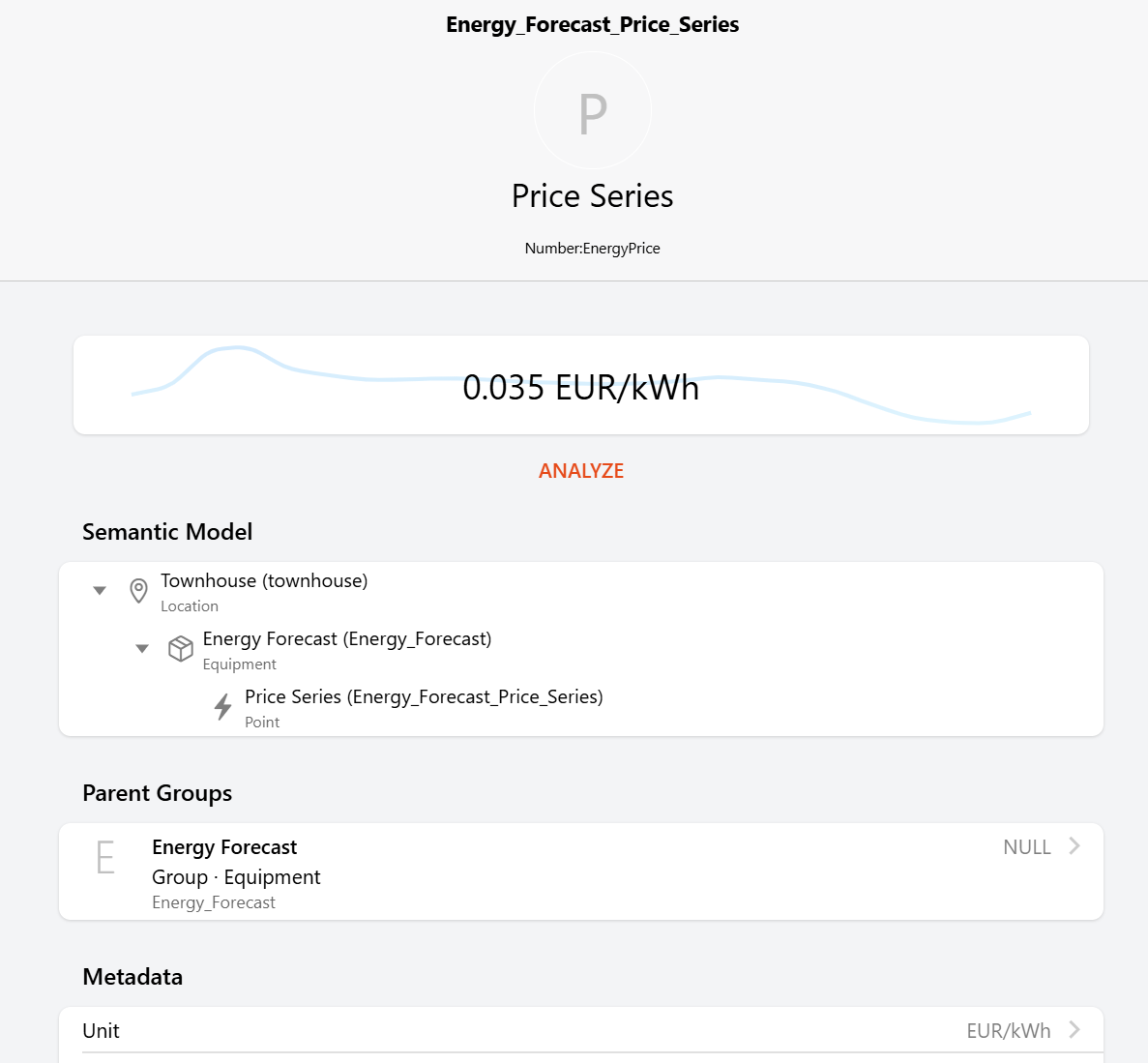Click the circular P item avatar

pos(593,111)
